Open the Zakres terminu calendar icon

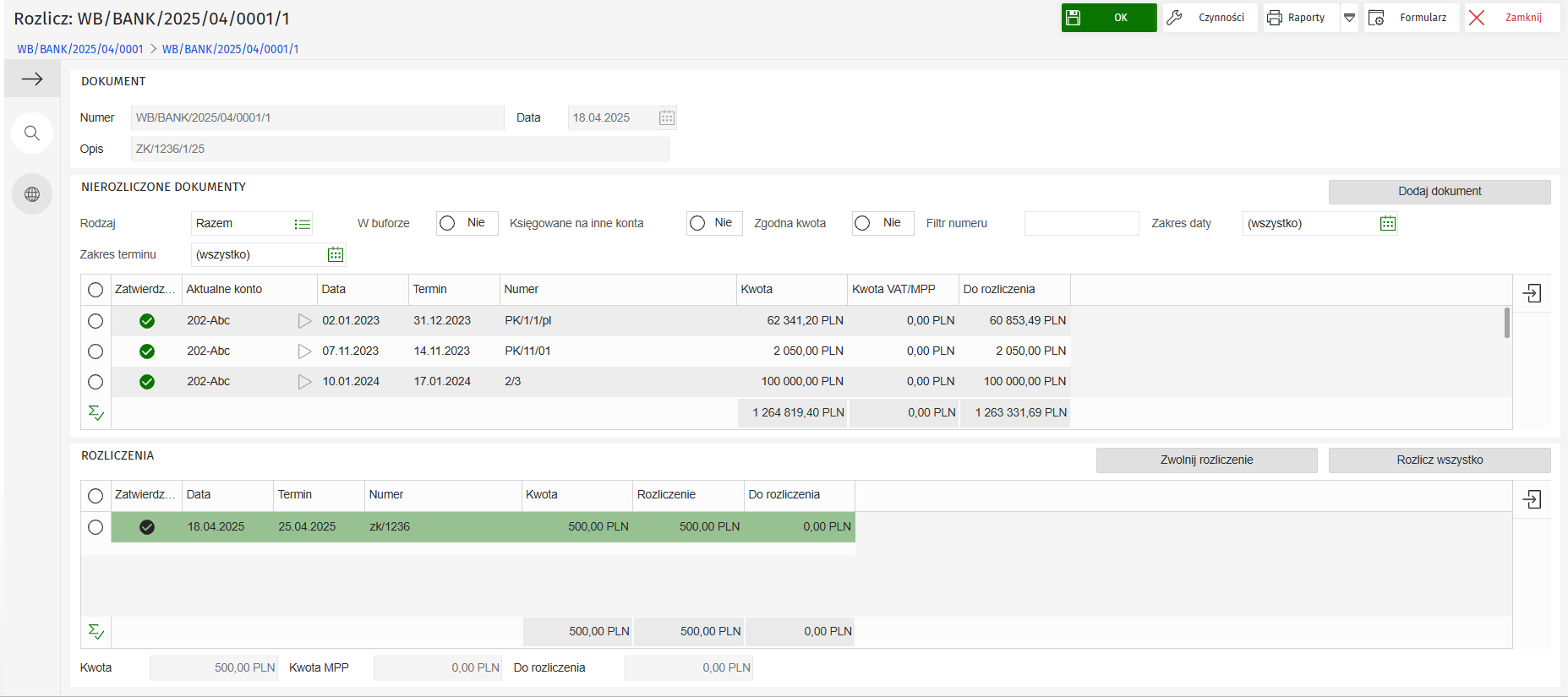pos(336,254)
